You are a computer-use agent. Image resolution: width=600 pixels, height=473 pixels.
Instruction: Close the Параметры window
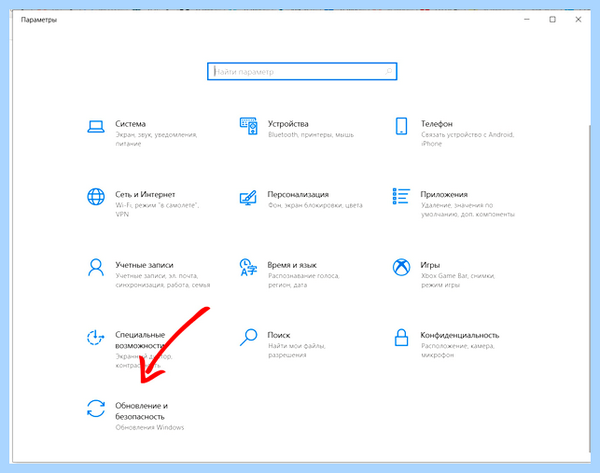[x=578, y=19]
